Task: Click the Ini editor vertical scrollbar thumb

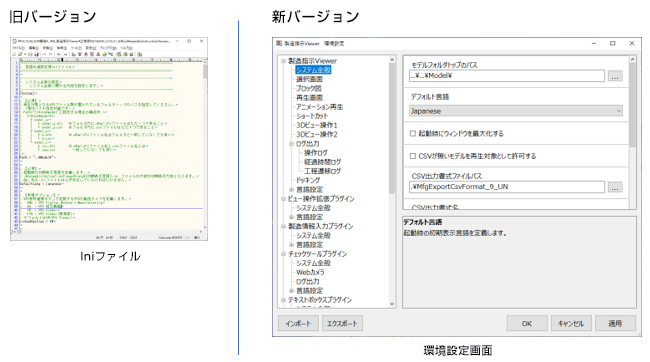Action: (x=205, y=71)
